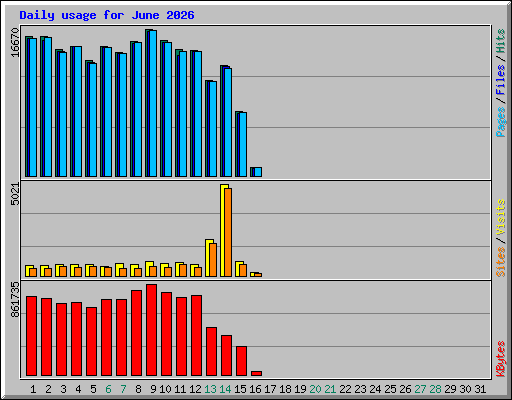
Task: Click the day 10 axis label
Action: click(x=165, y=389)
